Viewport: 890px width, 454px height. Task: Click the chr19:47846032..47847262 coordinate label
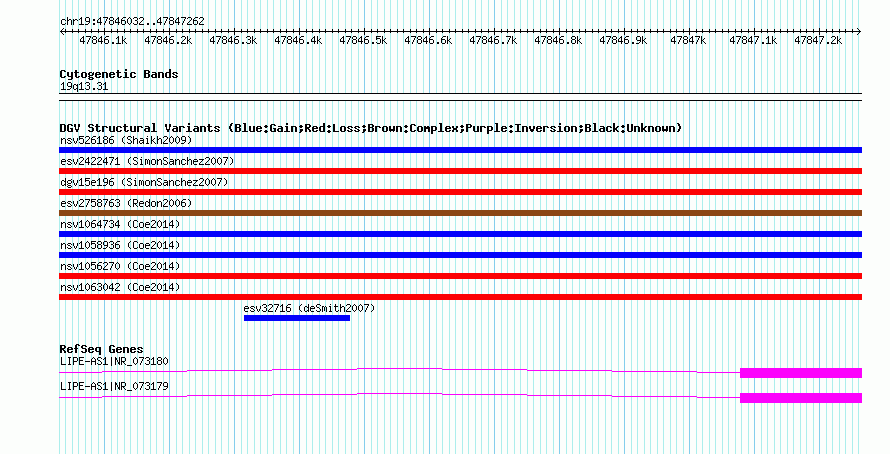[x=132, y=22]
